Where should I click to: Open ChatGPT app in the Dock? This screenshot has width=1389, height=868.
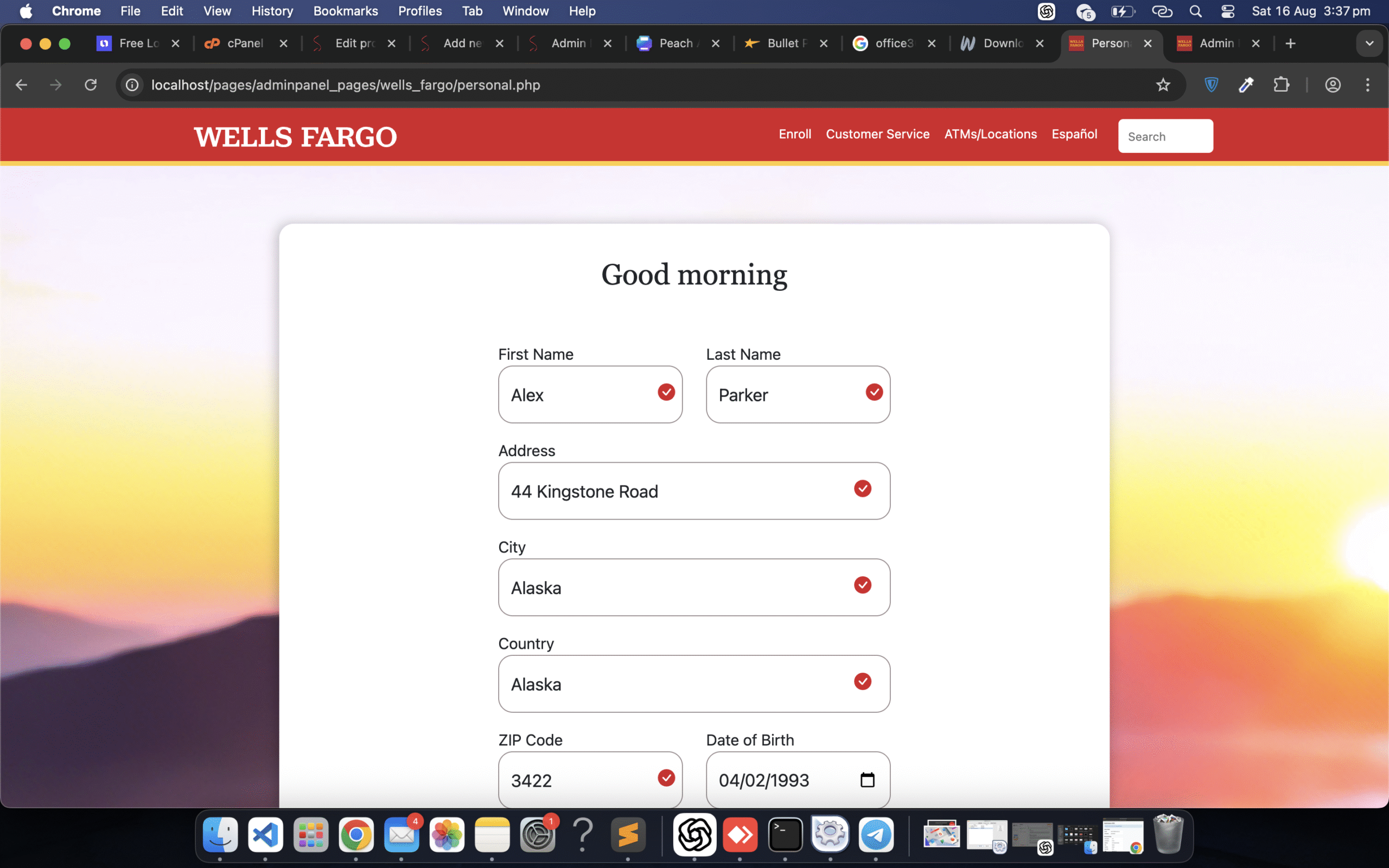pos(694,834)
